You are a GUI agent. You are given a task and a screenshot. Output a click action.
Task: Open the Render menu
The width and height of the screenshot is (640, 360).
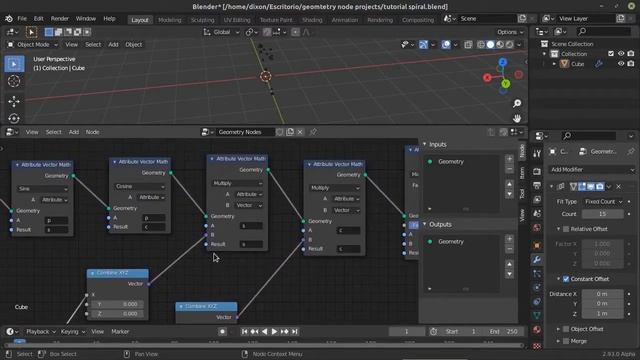pos(60,19)
